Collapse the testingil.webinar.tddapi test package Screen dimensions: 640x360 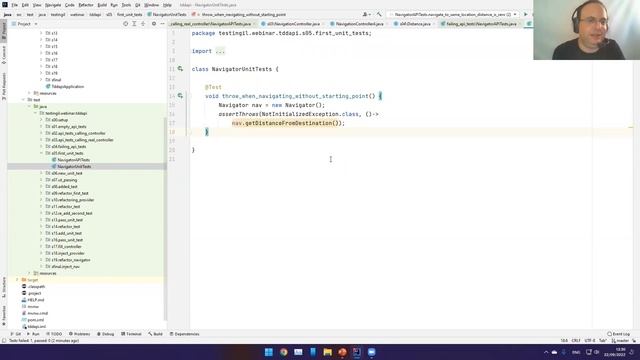(35, 113)
